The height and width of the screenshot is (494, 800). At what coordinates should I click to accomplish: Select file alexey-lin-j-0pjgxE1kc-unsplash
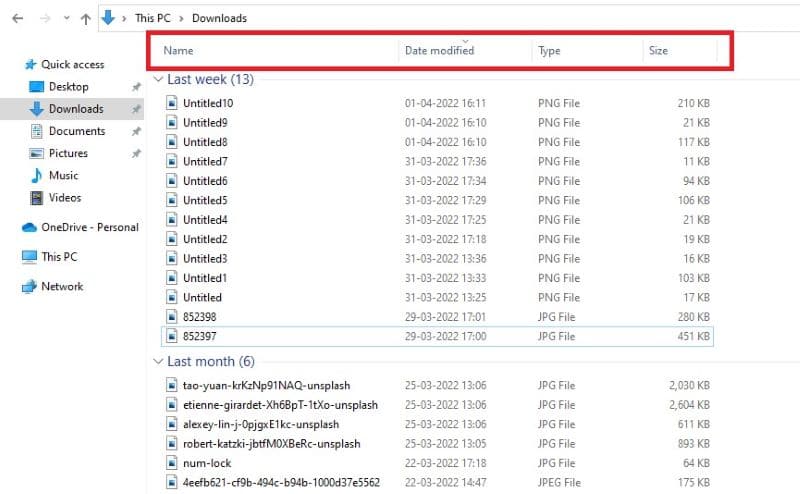[261, 424]
